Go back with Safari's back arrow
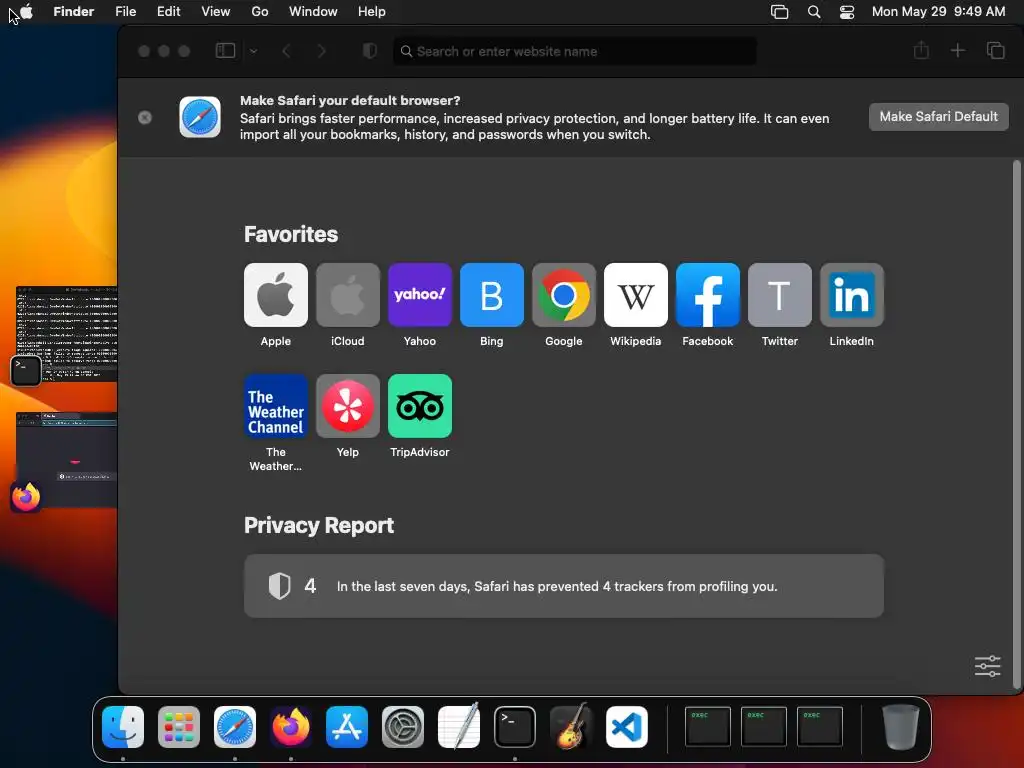Viewport: 1024px width, 768px height. pos(286,51)
